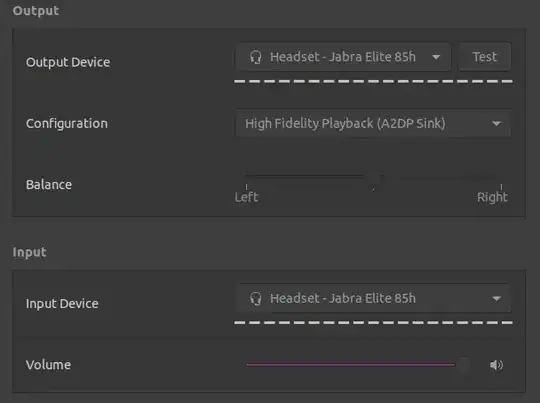Click the input Volume slider knob
This screenshot has height=403, width=540.
tap(463, 364)
